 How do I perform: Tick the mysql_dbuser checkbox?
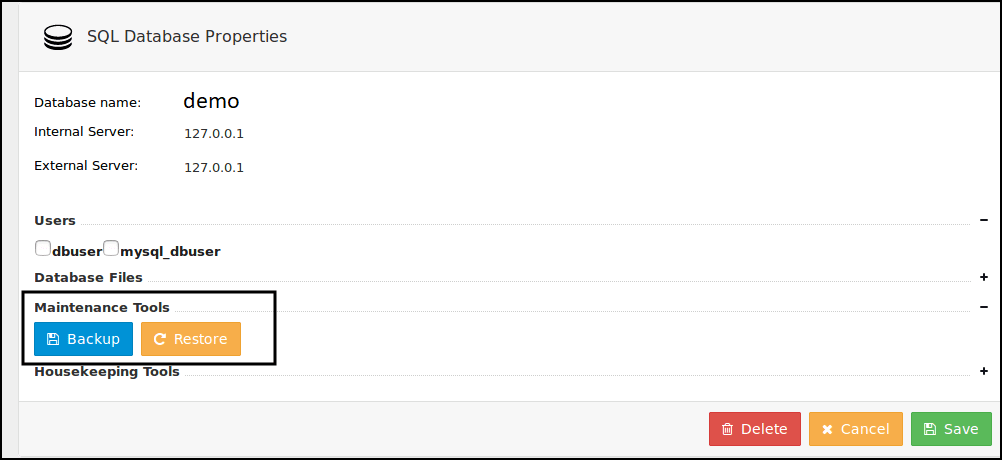pyautogui.click(x=111, y=248)
